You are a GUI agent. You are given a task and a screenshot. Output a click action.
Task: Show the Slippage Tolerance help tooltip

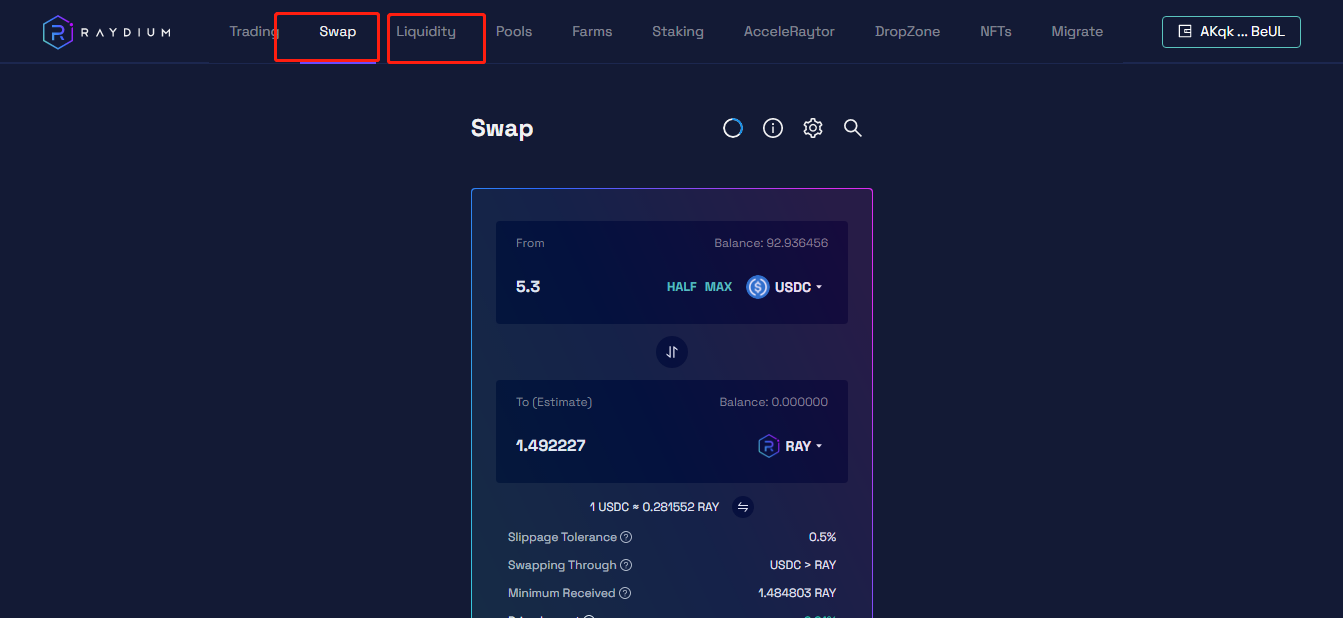click(x=626, y=537)
